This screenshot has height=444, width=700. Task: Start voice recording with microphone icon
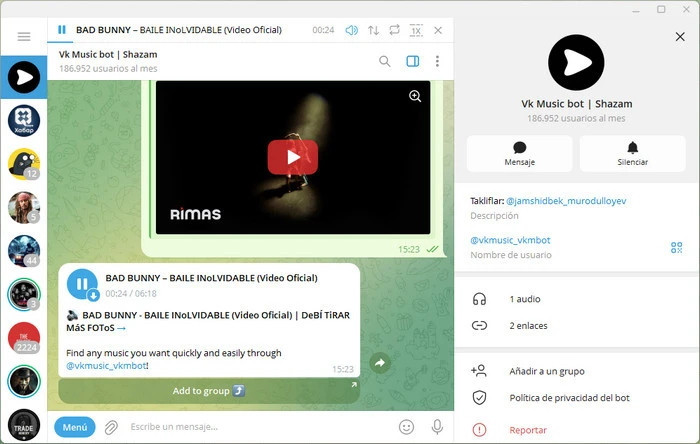[x=437, y=427]
